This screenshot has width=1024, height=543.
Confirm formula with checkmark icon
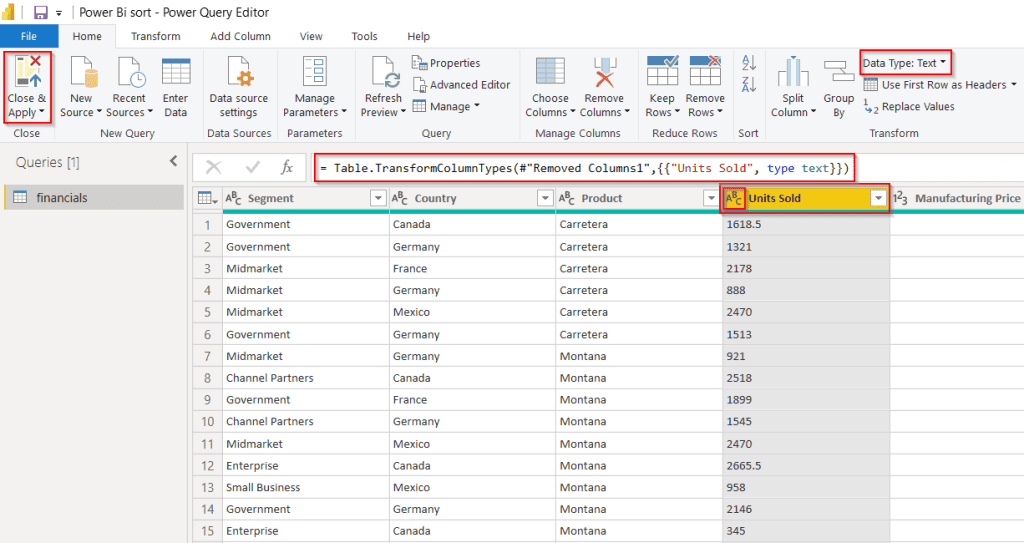coord(252,168)
